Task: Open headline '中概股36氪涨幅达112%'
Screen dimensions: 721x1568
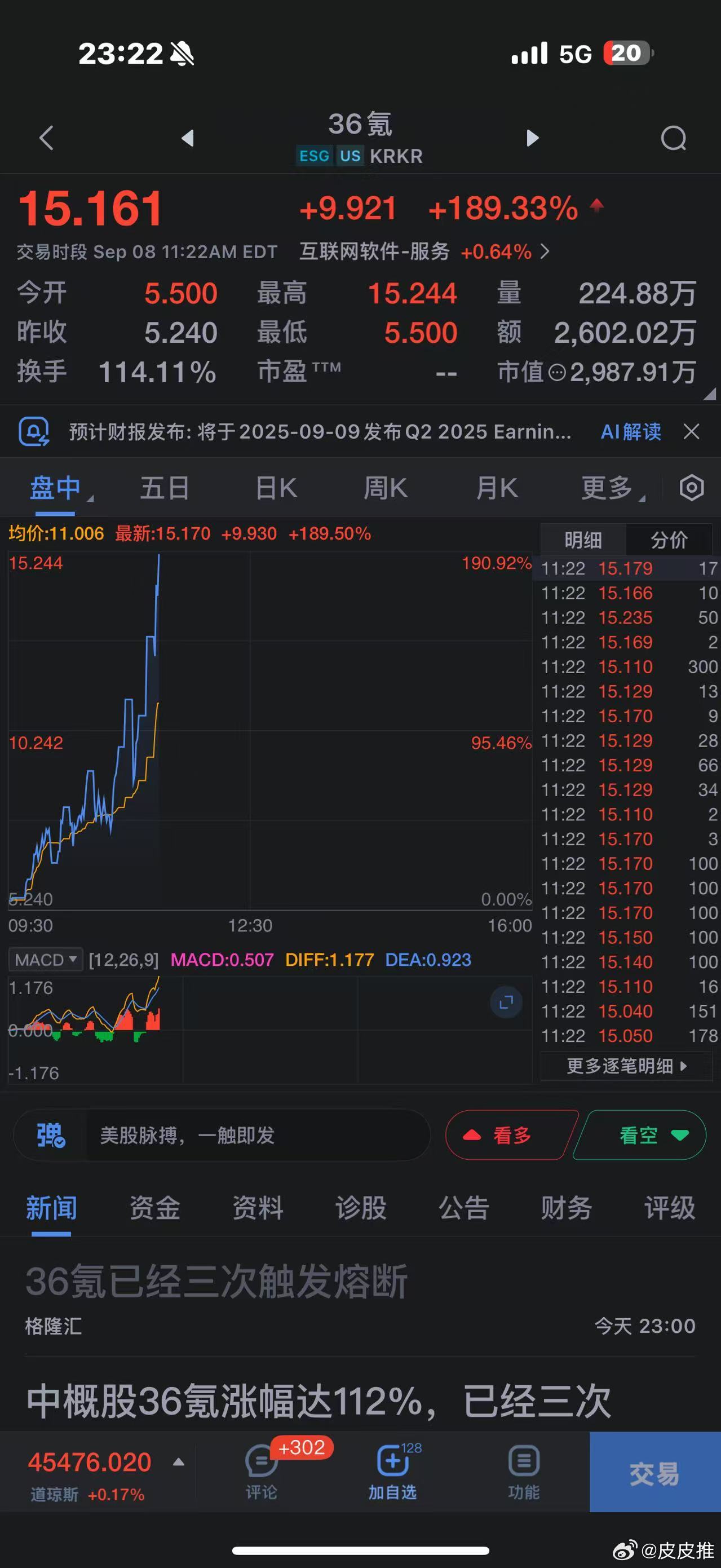Action: click(319, 1401)
